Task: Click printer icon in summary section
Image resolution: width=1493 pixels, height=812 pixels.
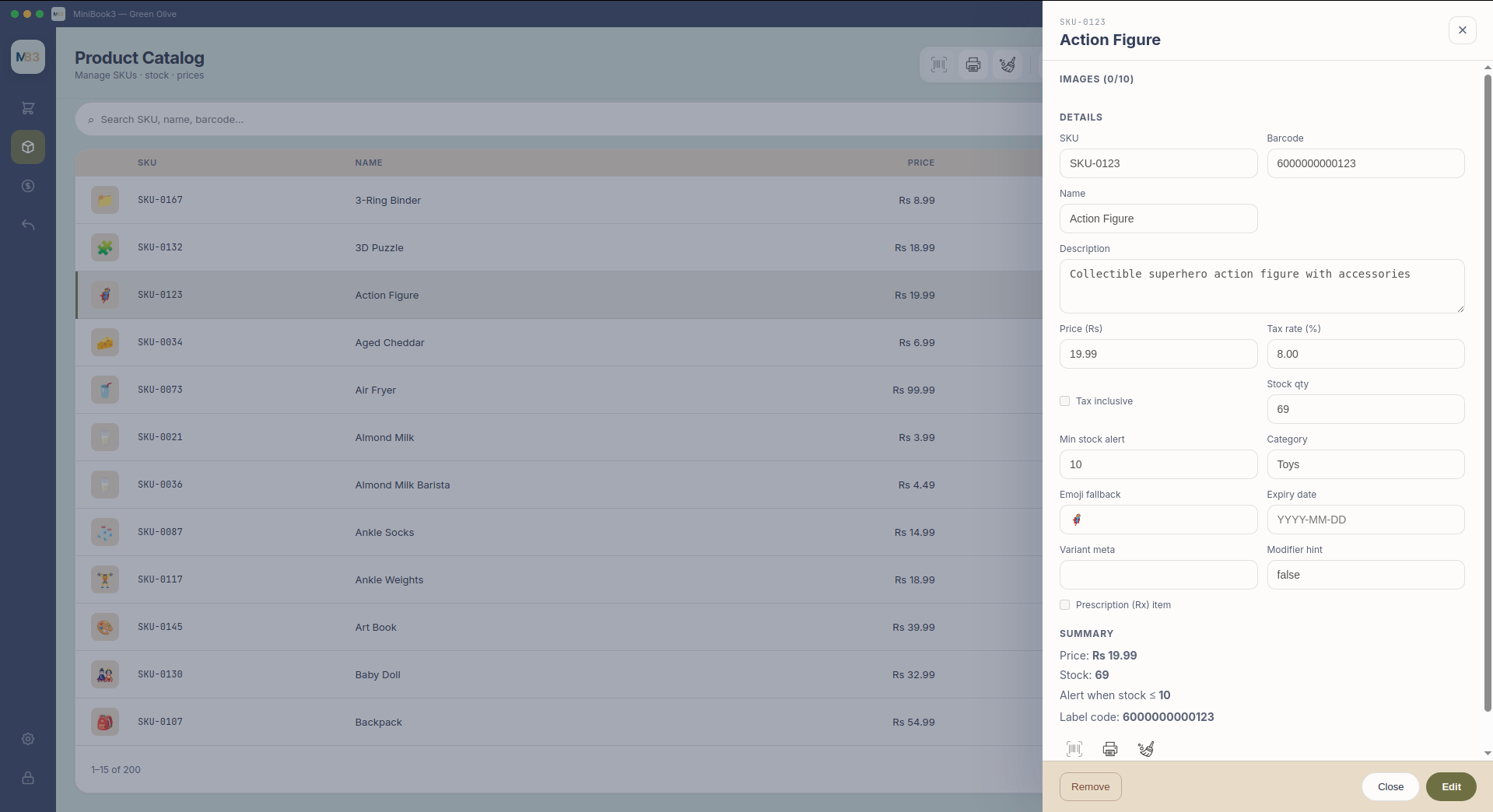Action: [x=1110, y=749]
